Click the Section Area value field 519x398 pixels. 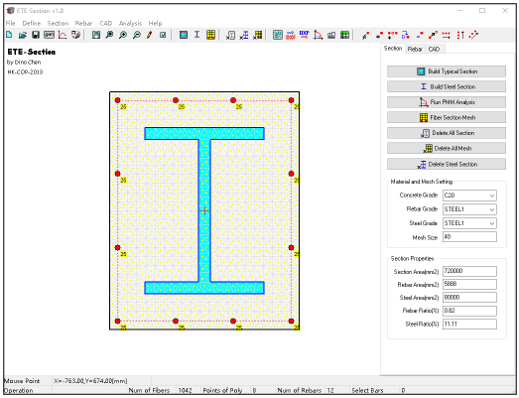469,271
